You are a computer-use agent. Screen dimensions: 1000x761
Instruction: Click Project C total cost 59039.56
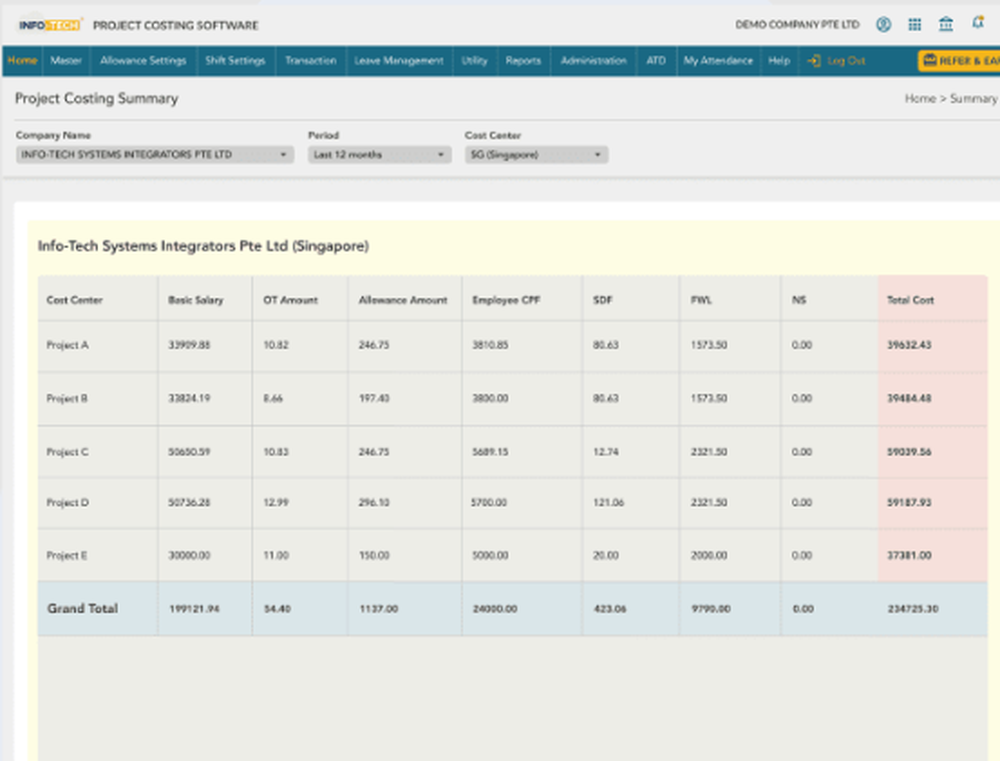(909, 452)
